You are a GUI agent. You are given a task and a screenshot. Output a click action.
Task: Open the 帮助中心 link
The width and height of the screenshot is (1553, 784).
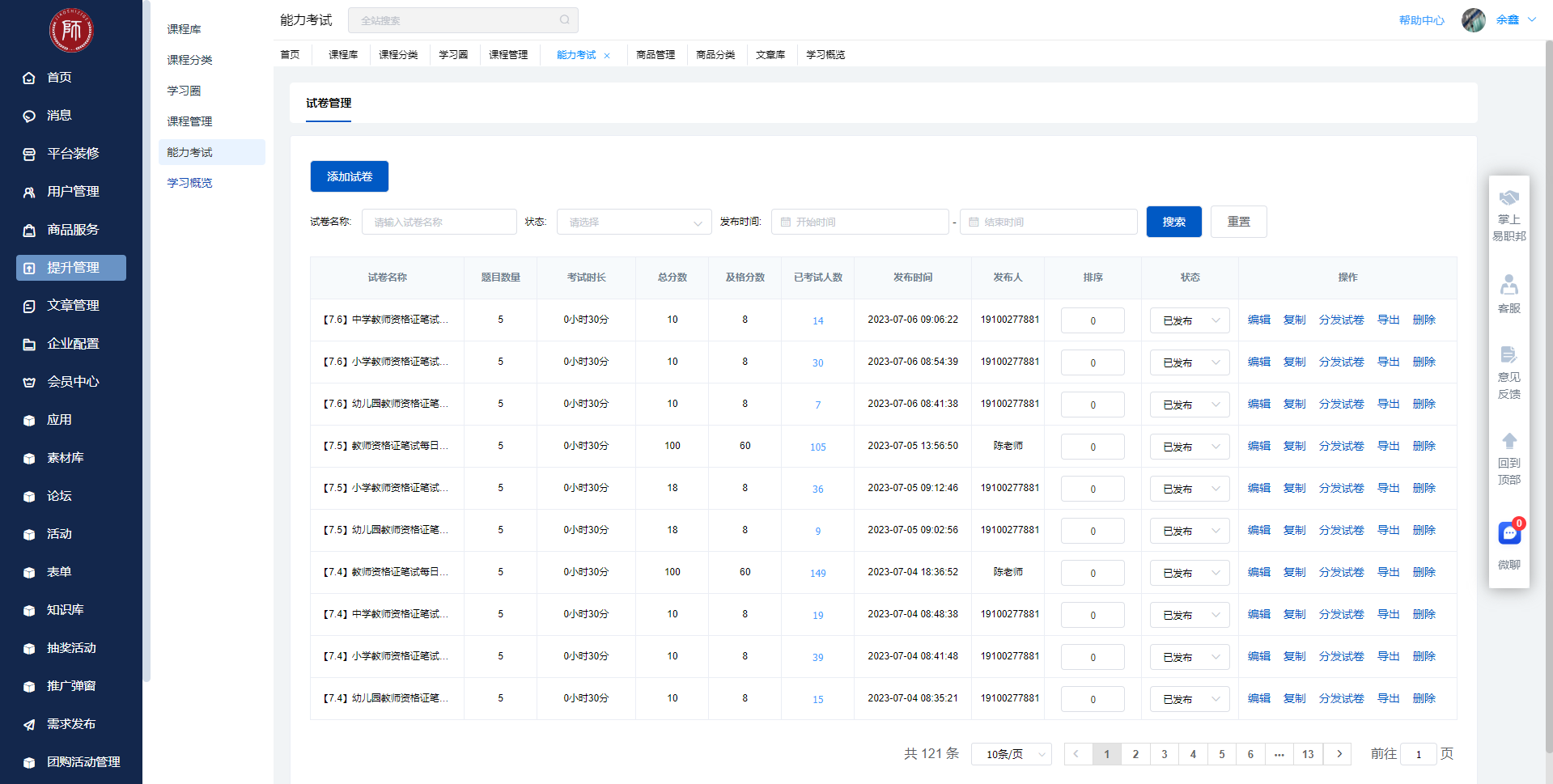click(1421, 20)
